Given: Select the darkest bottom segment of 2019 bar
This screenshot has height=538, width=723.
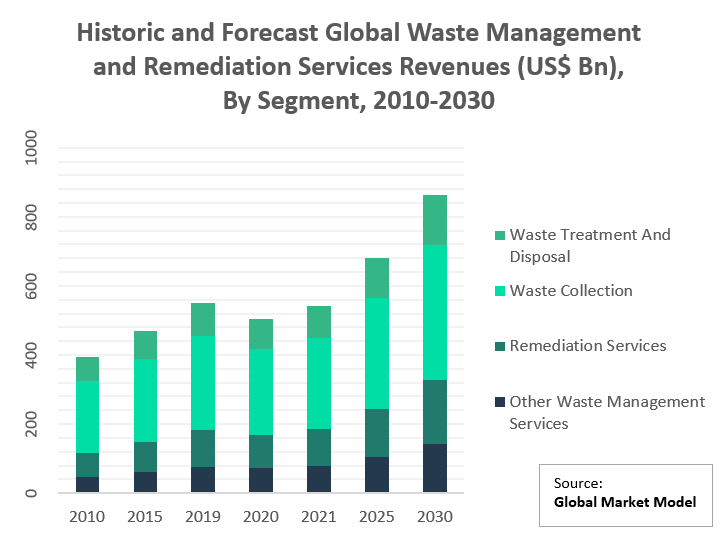Looking at the screenshot, I should pyautogui.click(x=203, y=479).
